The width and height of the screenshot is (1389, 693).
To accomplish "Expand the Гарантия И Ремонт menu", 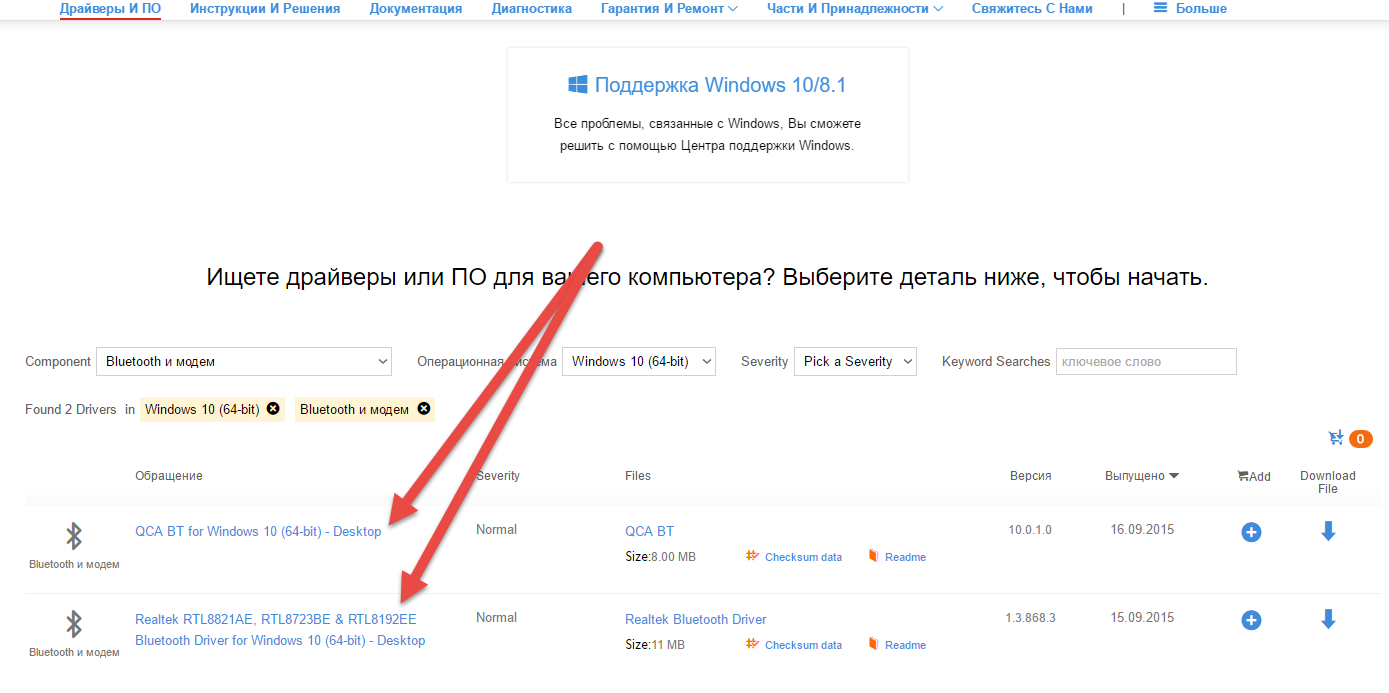I will 669,8.
